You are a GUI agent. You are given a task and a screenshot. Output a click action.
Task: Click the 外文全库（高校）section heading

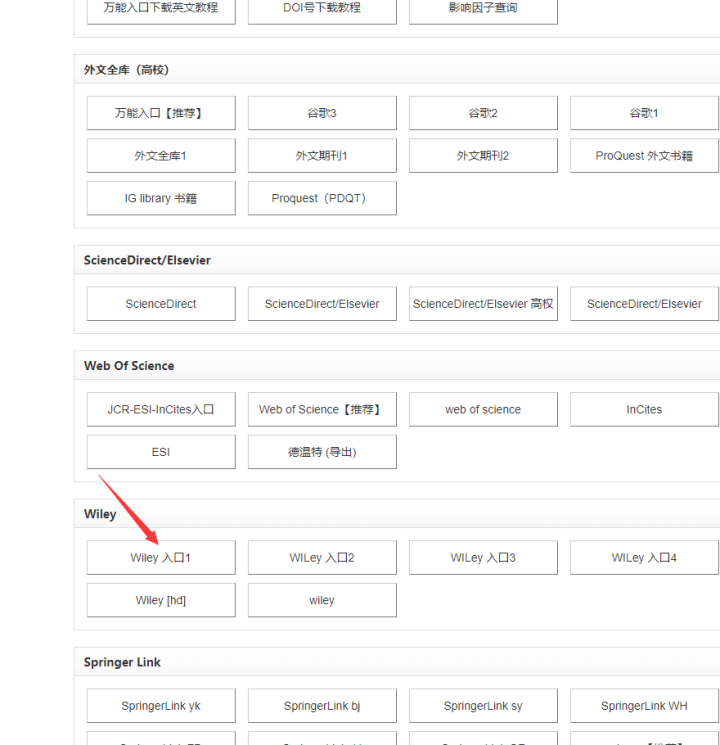click(126, 70)
